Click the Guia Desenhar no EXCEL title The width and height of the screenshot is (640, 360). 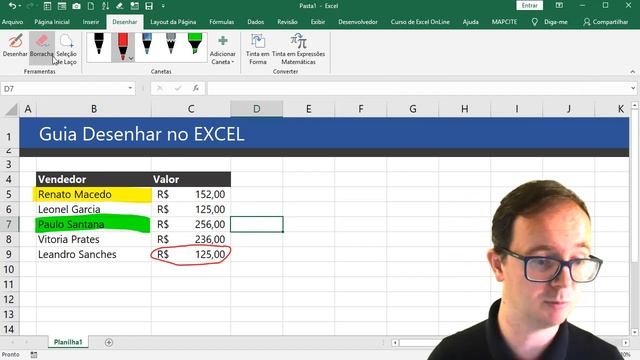coord(142,134)
